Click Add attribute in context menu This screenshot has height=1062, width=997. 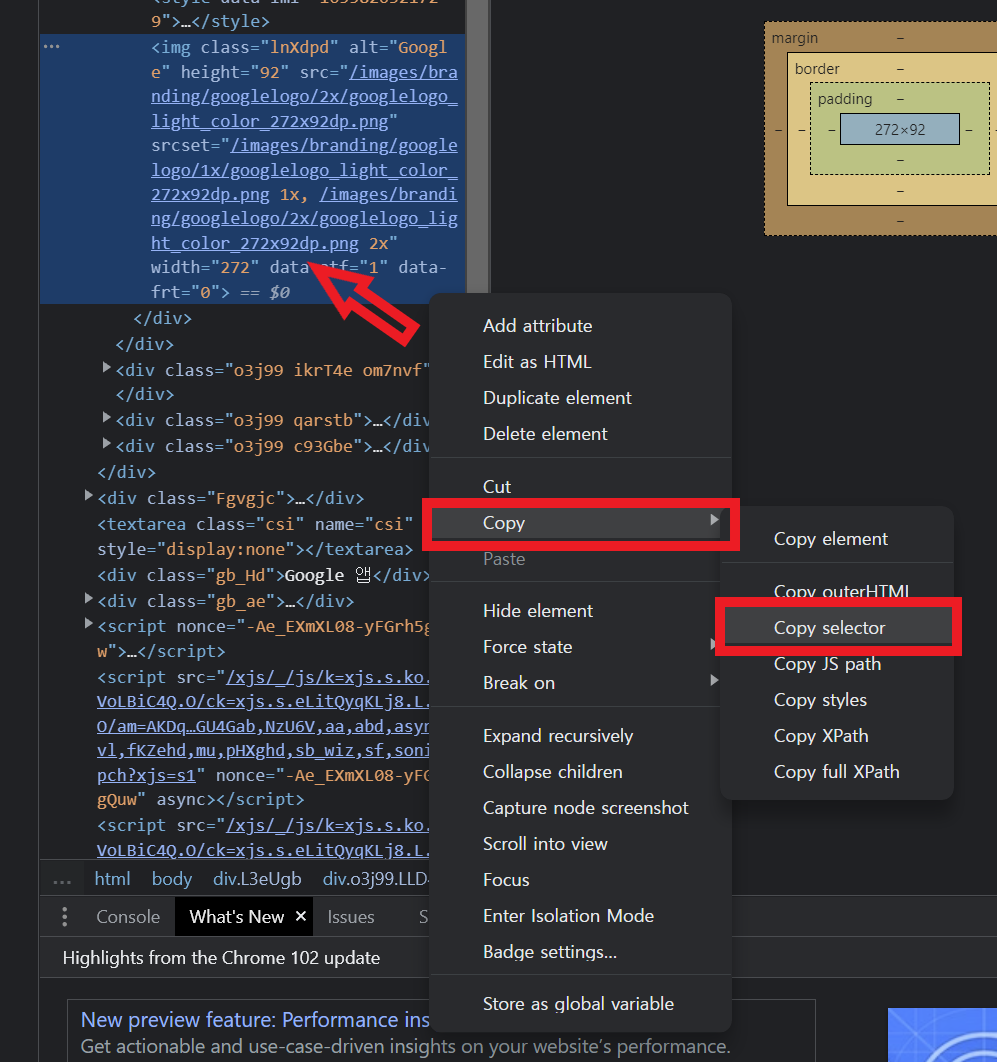click(x=537, y=326)
